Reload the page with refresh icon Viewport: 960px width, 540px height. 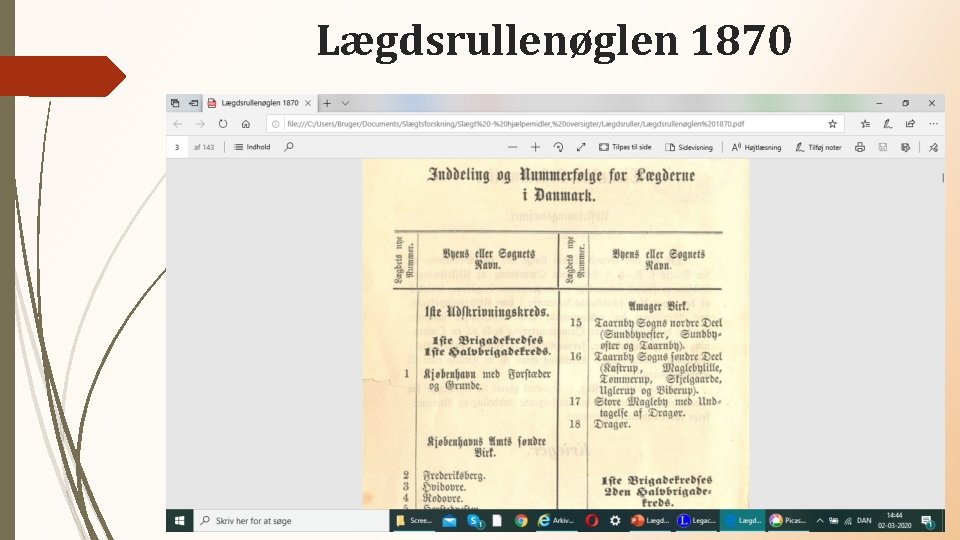coord(223,124)
